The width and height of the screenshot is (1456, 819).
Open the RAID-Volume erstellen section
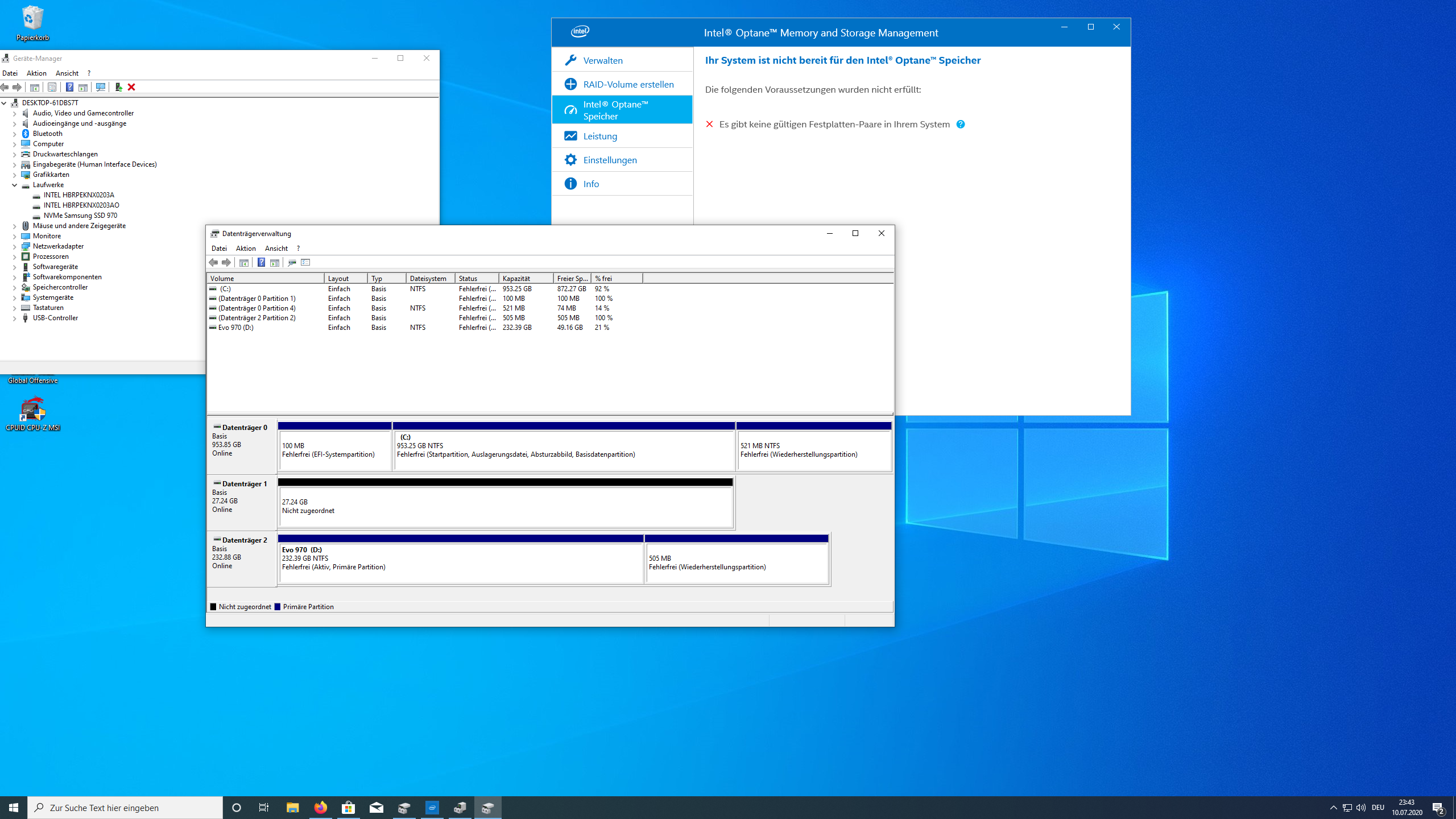pyautogui.click(x=628, y=84)
